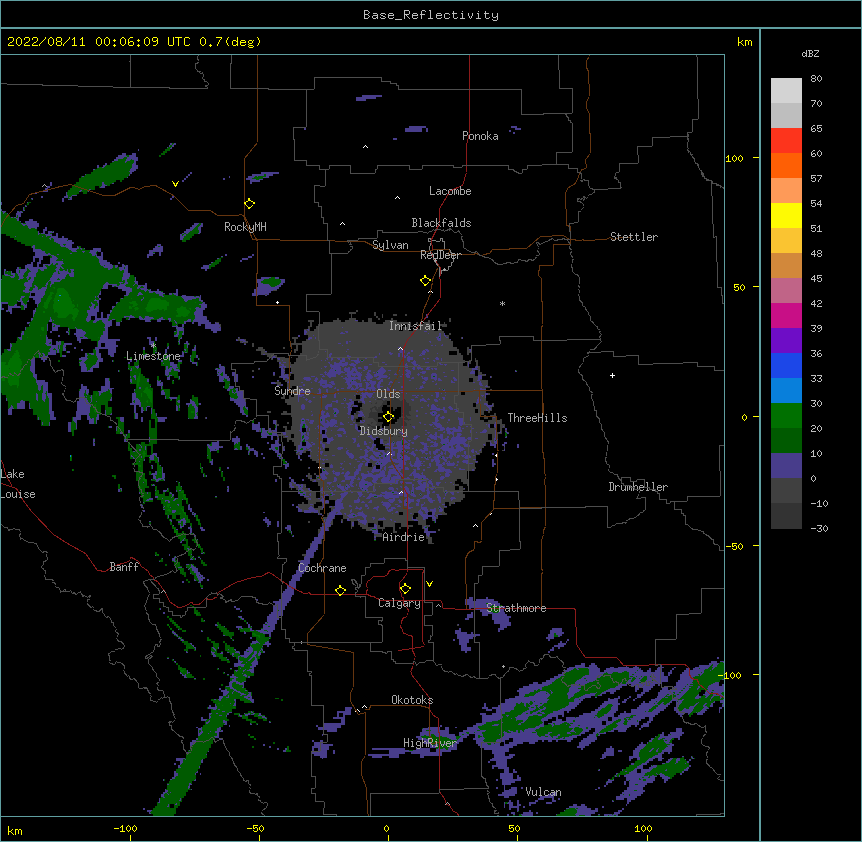Select the brown 45-48 dBZ legend swatch
The image size is (862, 842).
point(786,265)
